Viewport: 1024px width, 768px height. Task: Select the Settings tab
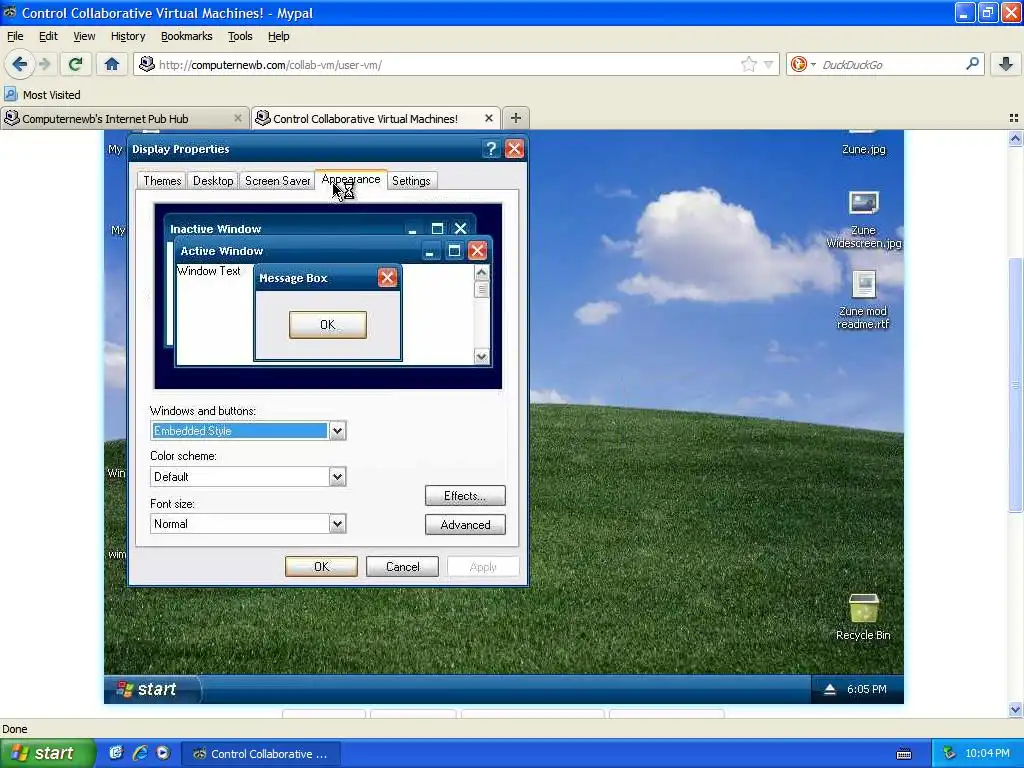pos(411,181)
